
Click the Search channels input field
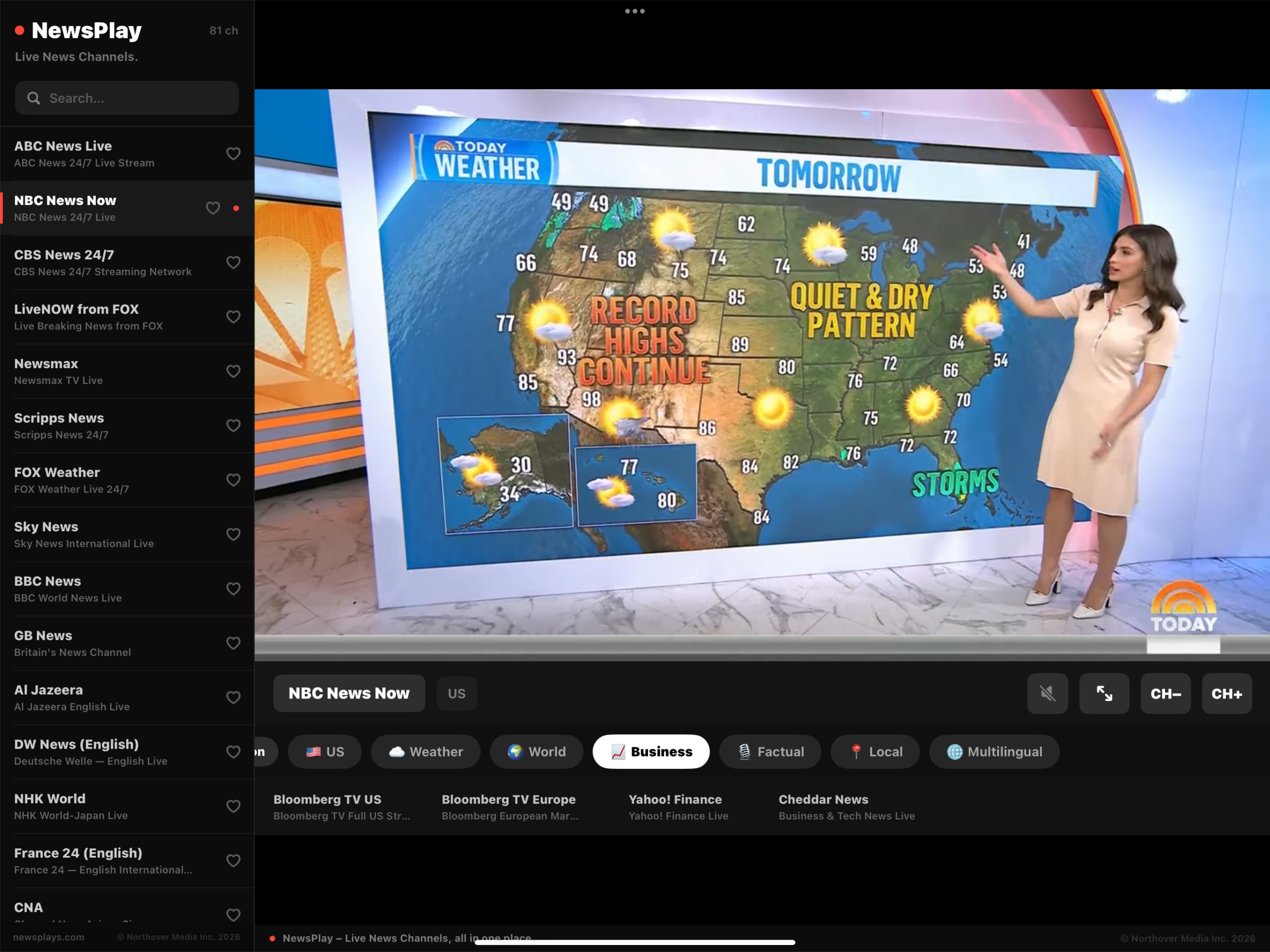click(x=127, y=98)
